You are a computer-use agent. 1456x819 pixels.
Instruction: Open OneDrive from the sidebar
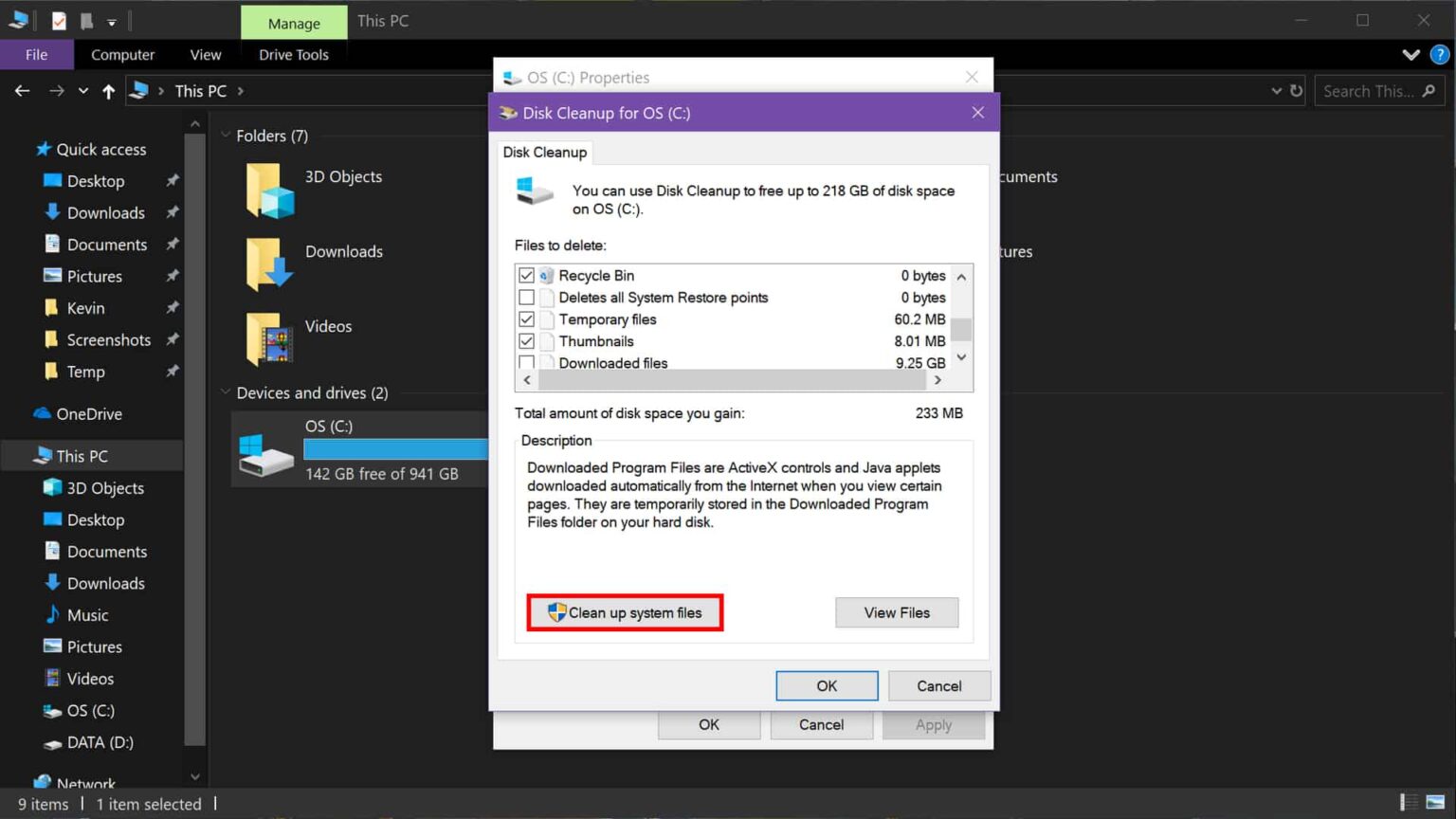(x=90, y=413)
